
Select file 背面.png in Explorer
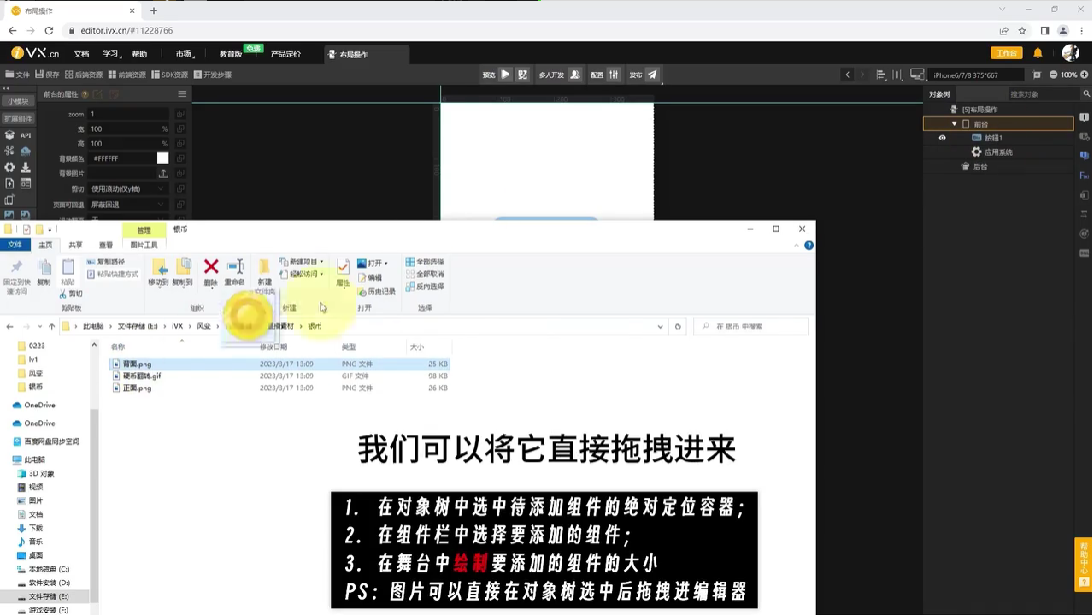[x=137, y=364]
